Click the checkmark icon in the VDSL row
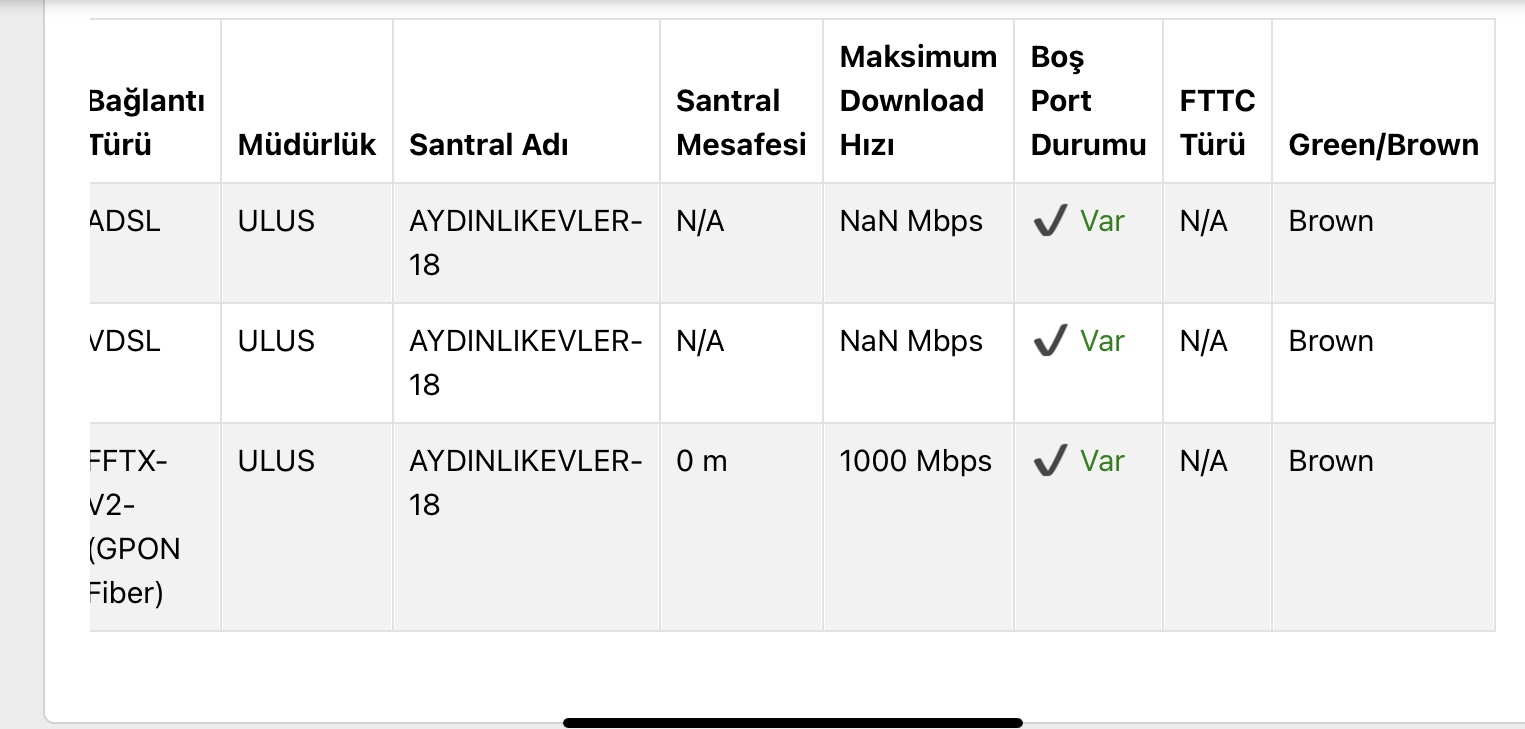Viewport: 1525px width, 729px height. (1049, 341)
